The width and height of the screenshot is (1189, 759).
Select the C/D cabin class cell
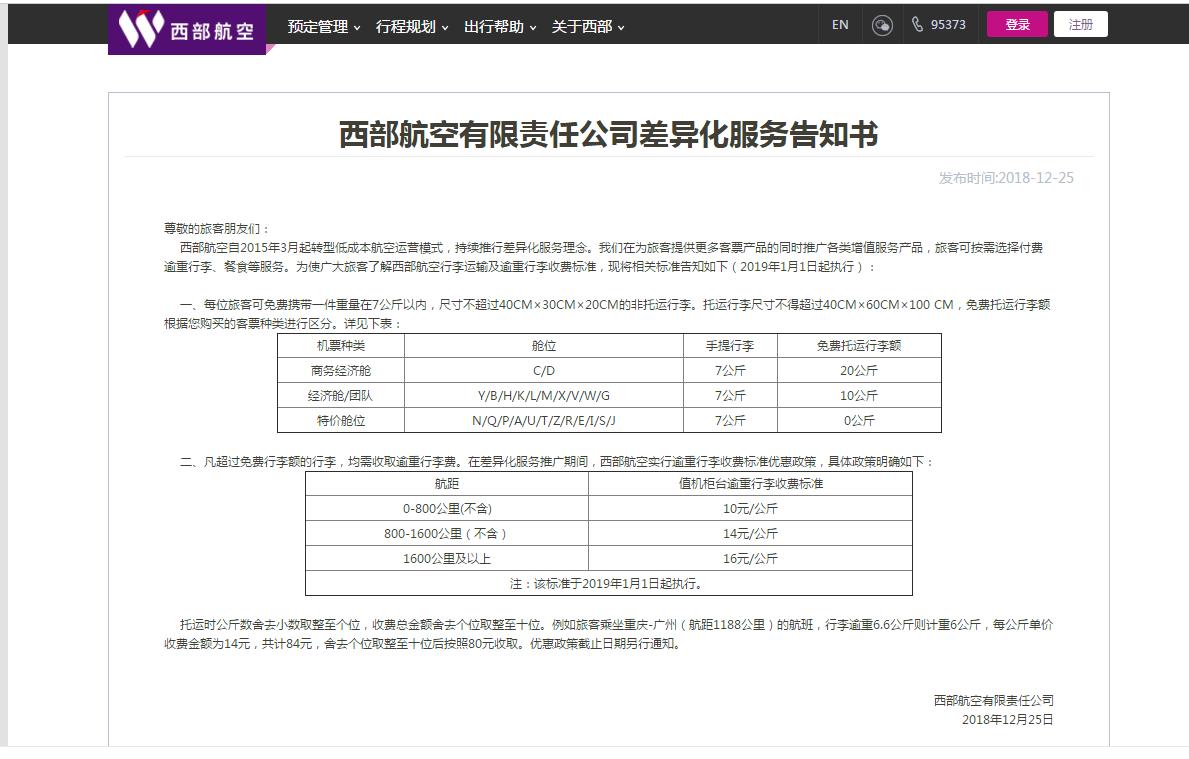point(543,371)
